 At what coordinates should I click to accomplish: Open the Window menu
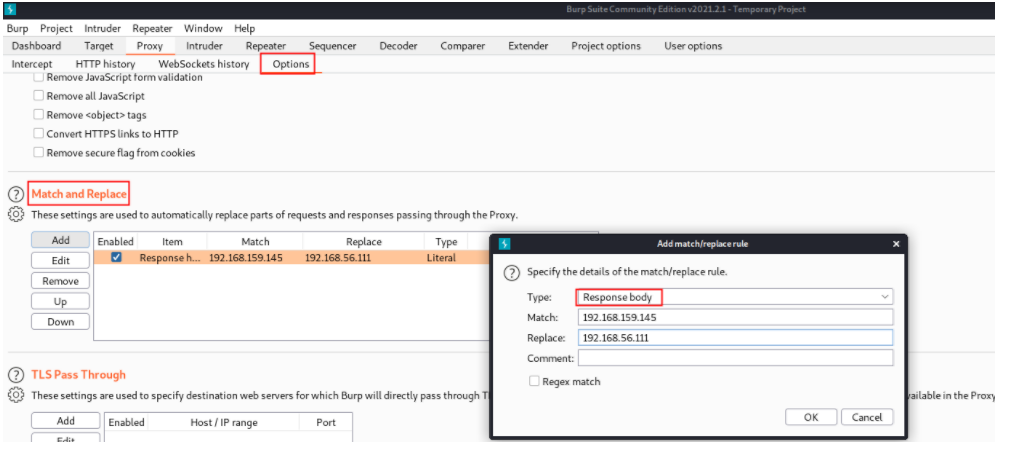click(203, 28)
